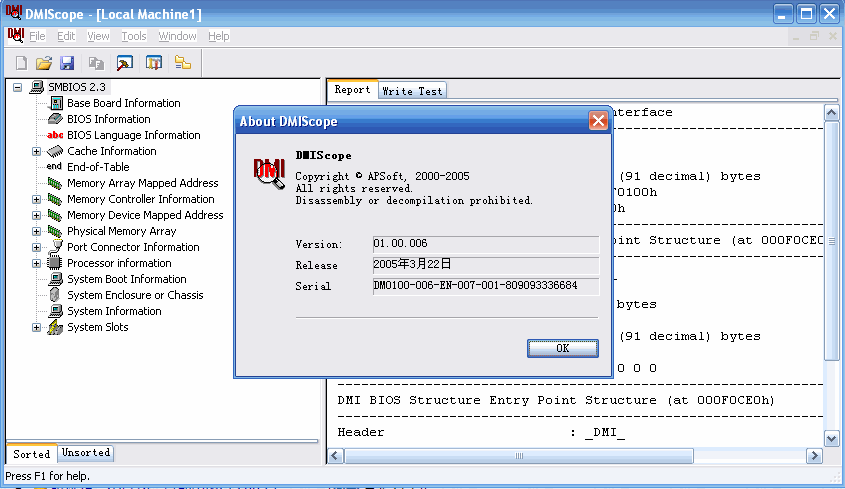Click the Cache Information chip icon
845x489 pixels.
55,151
